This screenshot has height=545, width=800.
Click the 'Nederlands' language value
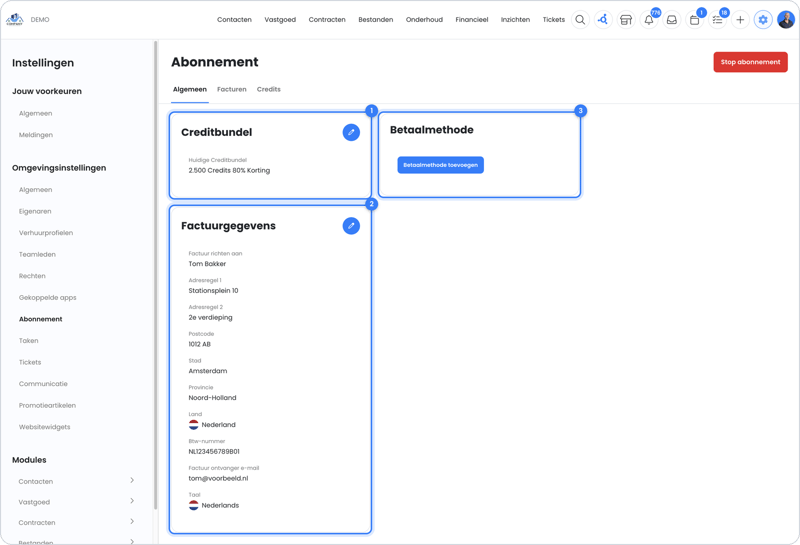[x=220, y=505]
